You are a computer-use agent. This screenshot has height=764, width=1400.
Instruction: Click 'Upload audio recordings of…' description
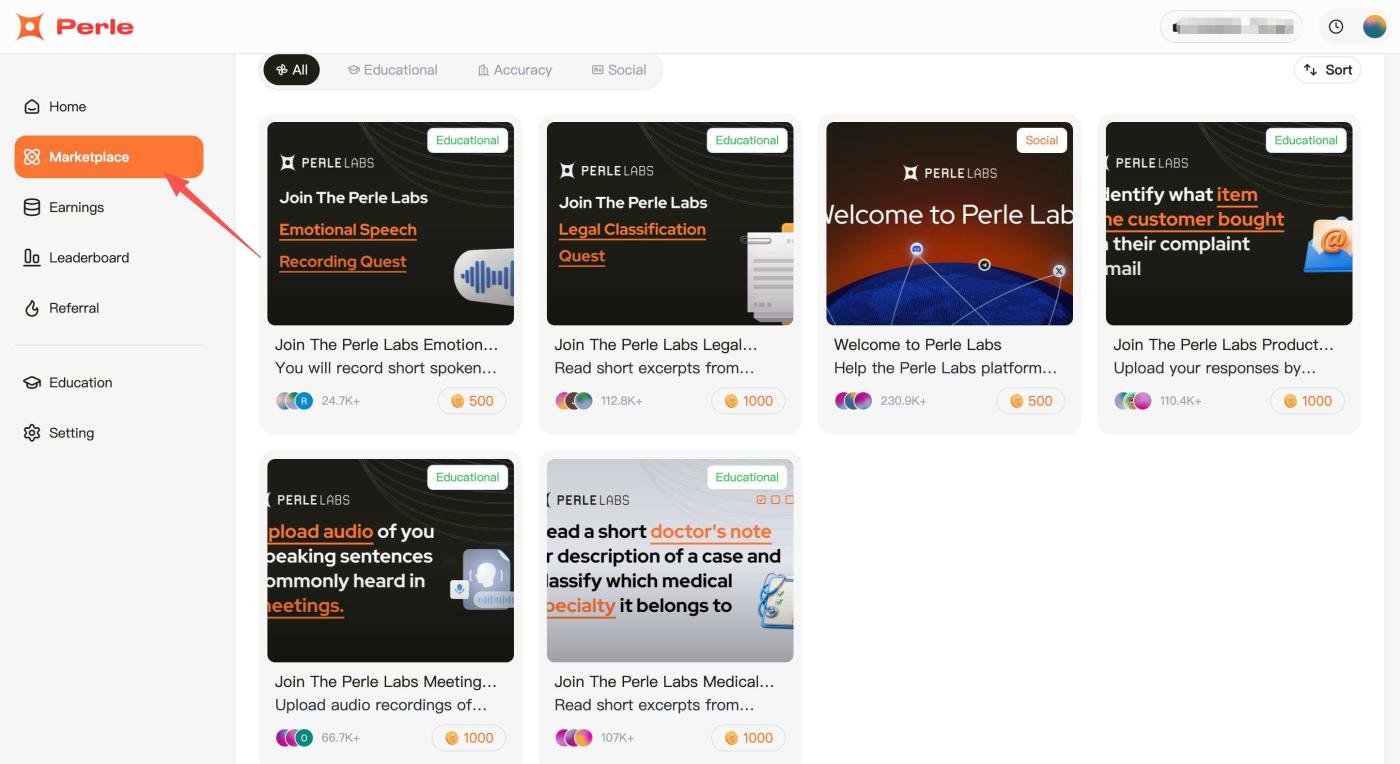[x=381, y=705]
